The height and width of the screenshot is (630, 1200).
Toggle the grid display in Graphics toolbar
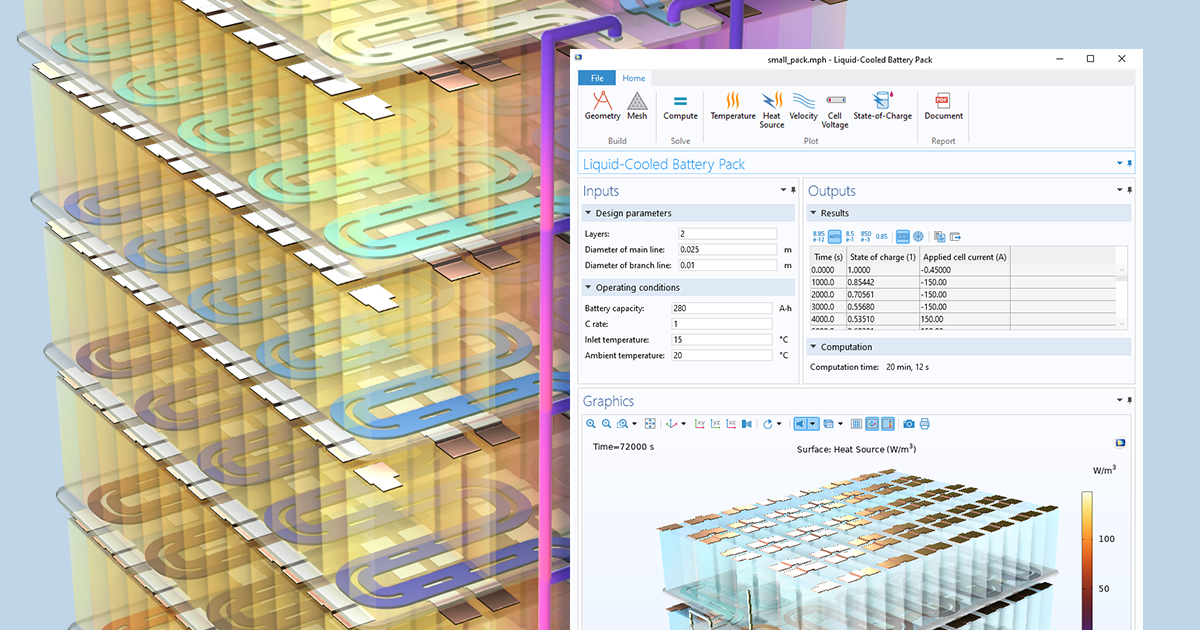tap(856, 423)
